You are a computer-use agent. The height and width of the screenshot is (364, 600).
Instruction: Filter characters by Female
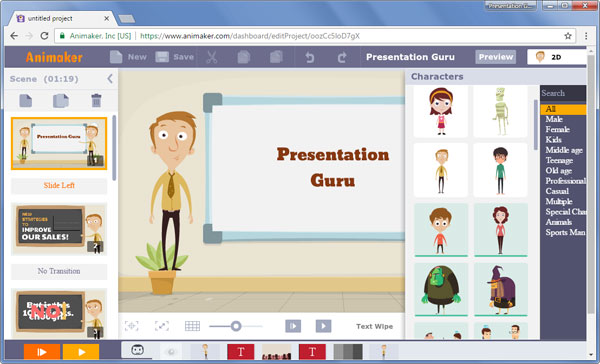(557, 130)
